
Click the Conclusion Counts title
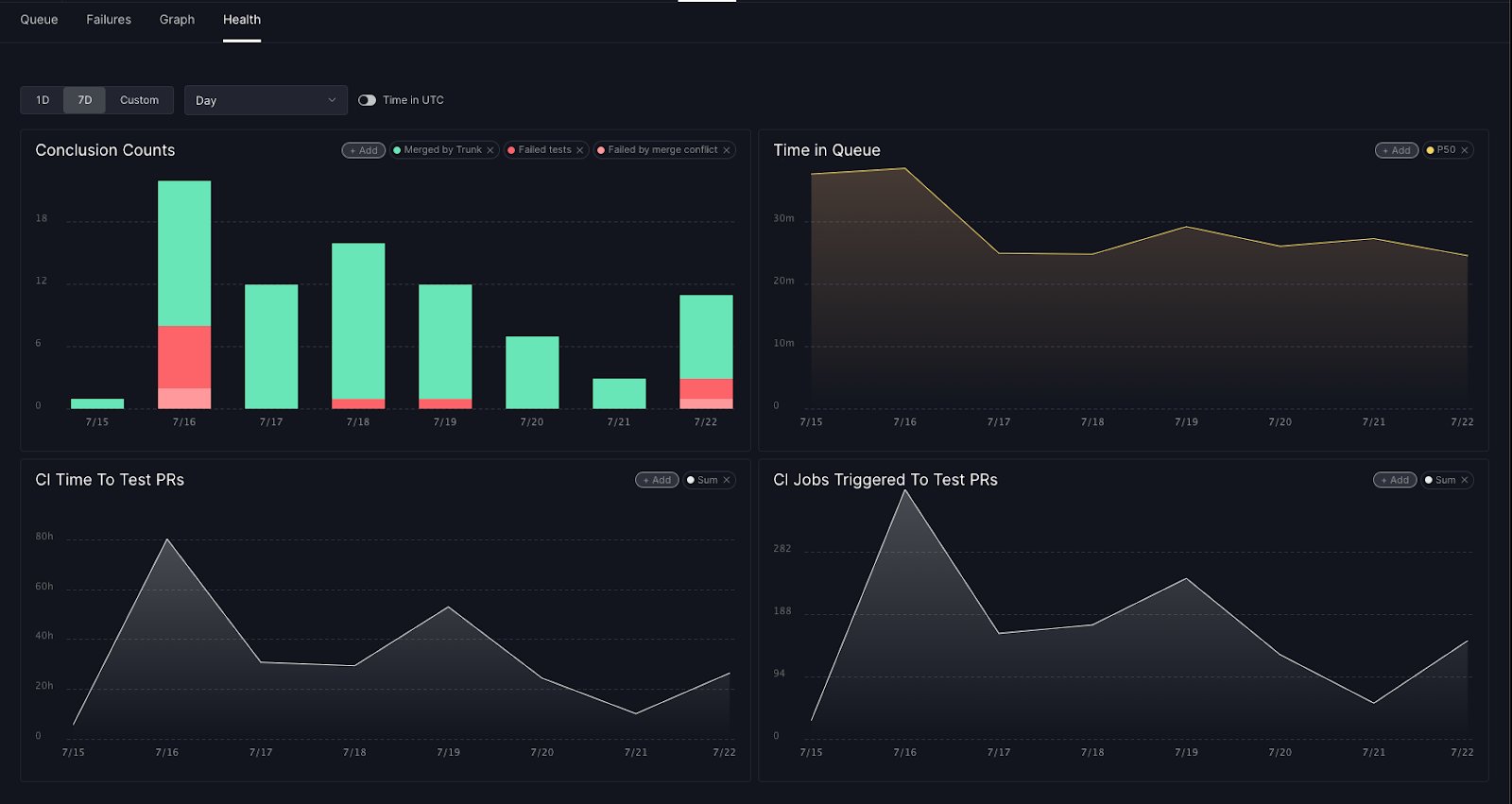105,150
